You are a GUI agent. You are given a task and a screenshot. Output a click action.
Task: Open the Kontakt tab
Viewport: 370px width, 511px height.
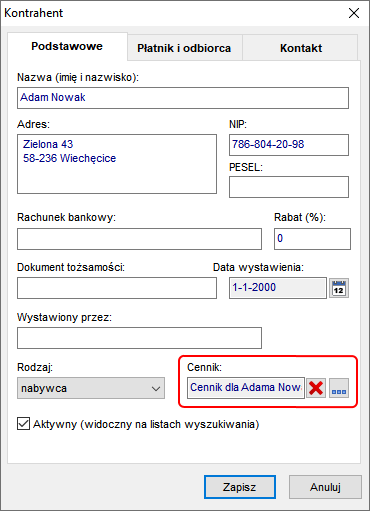pyautogui.click(x=301, y=48)
